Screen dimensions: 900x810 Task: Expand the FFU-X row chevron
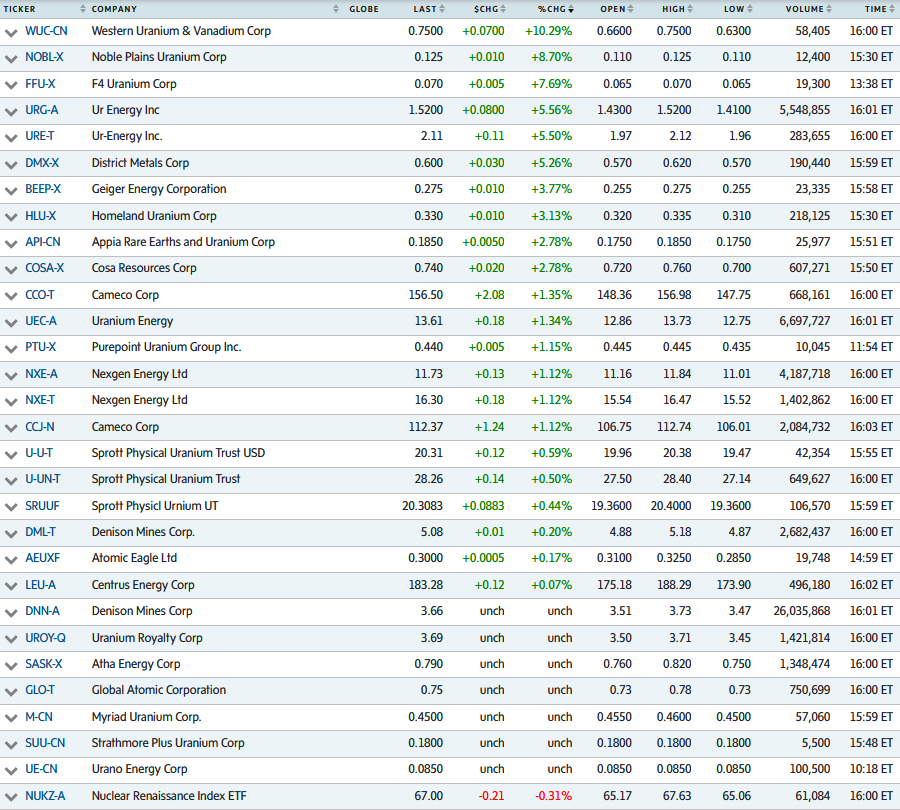coord(11,86)
